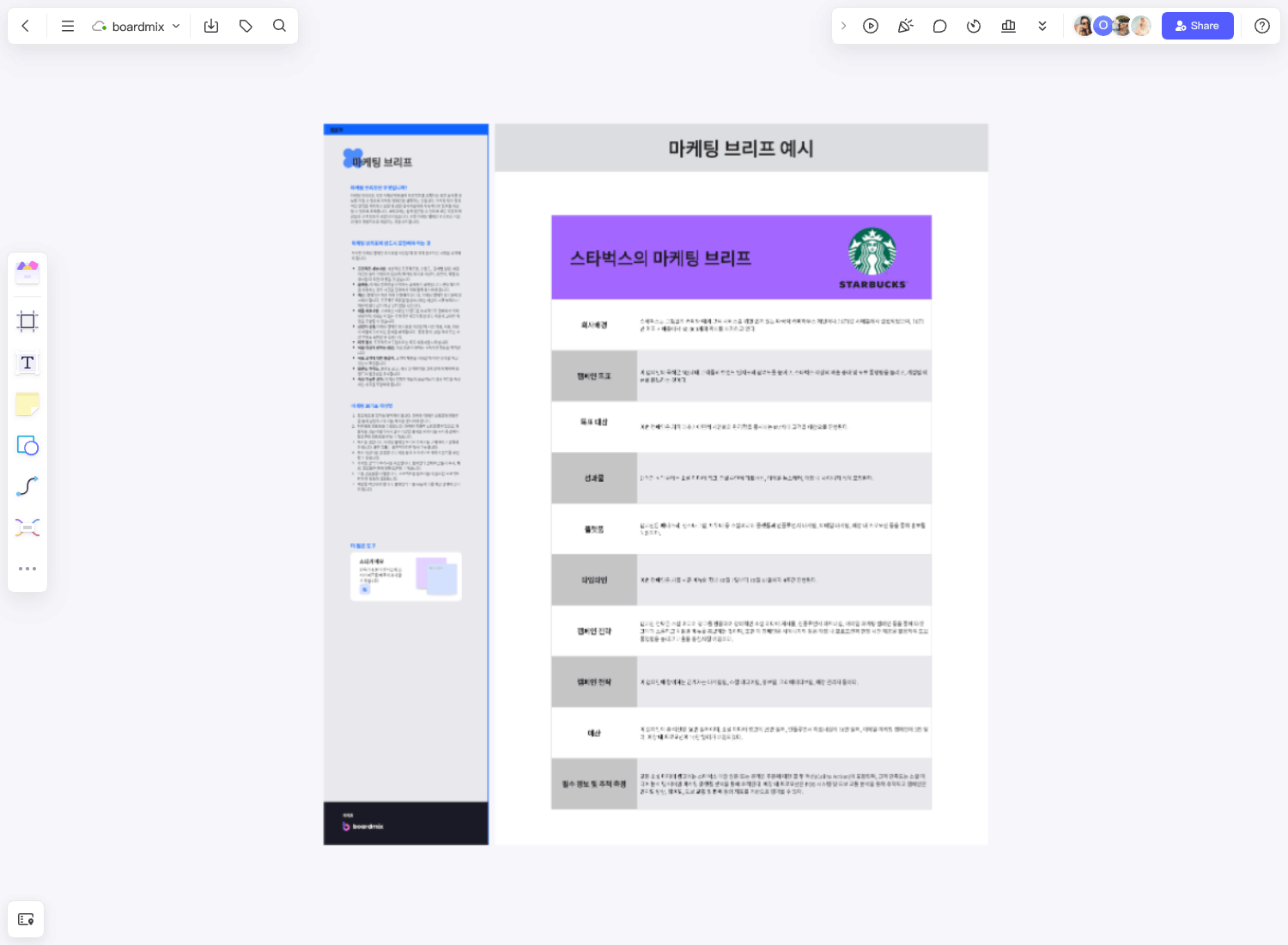Open the hamburger main menu
Screen dimensions: 1288x945
[67, 26]
